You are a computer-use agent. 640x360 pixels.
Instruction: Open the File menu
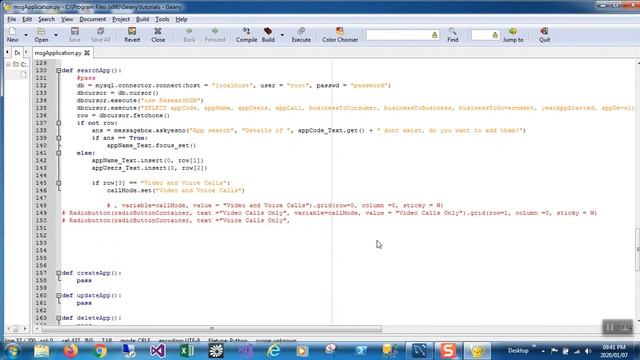click(11, 19)
